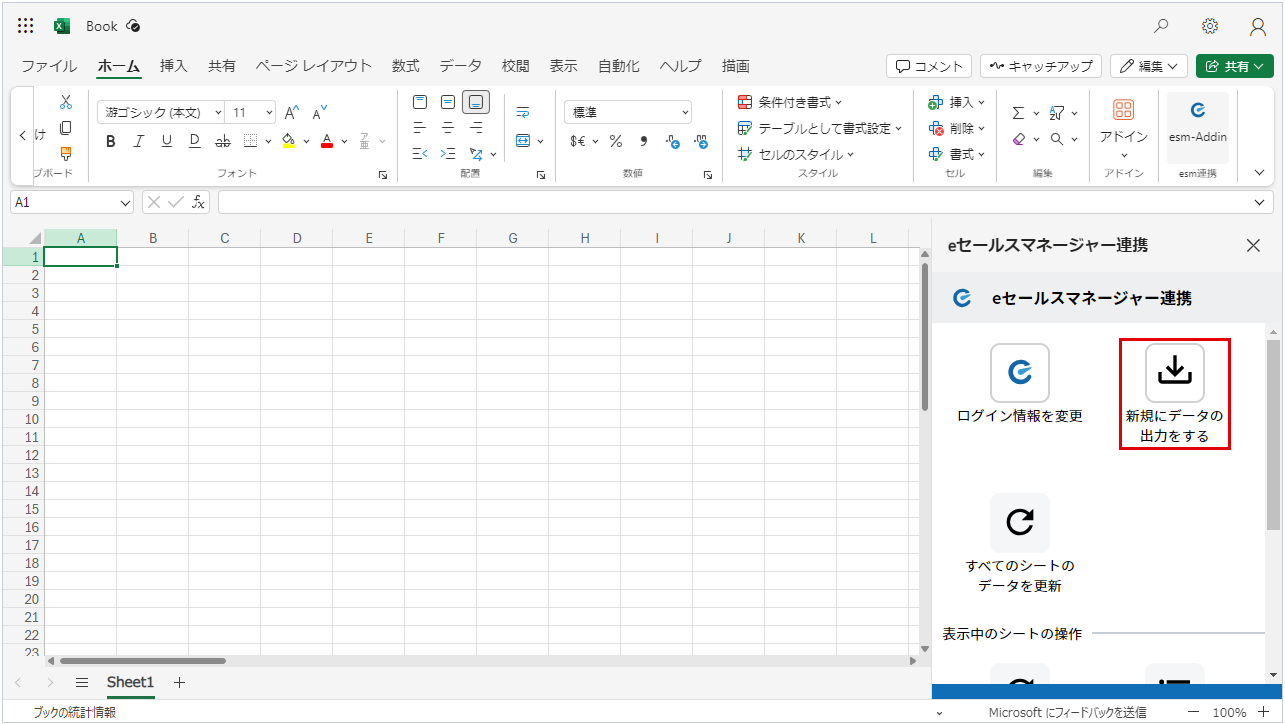Click the Cut scissors icon

coord(66,102)
